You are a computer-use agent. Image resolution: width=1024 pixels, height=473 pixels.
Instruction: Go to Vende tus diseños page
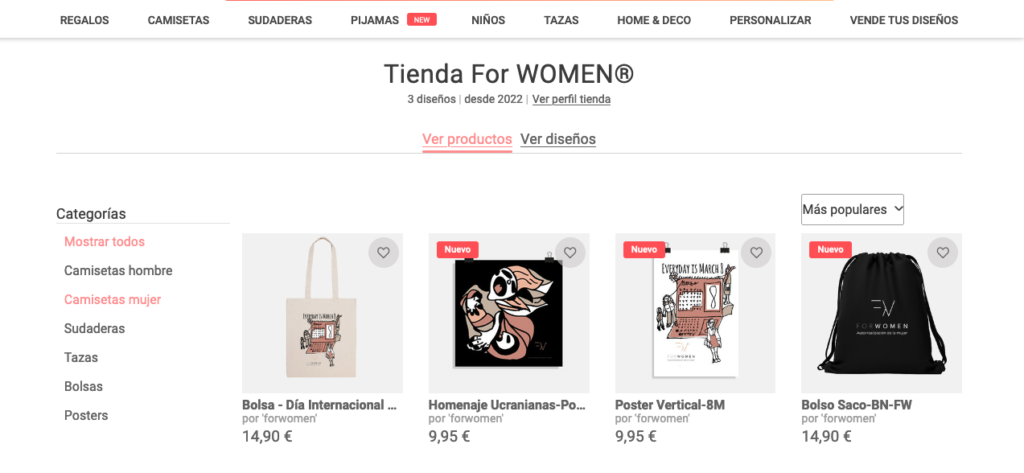pos(904,20)
